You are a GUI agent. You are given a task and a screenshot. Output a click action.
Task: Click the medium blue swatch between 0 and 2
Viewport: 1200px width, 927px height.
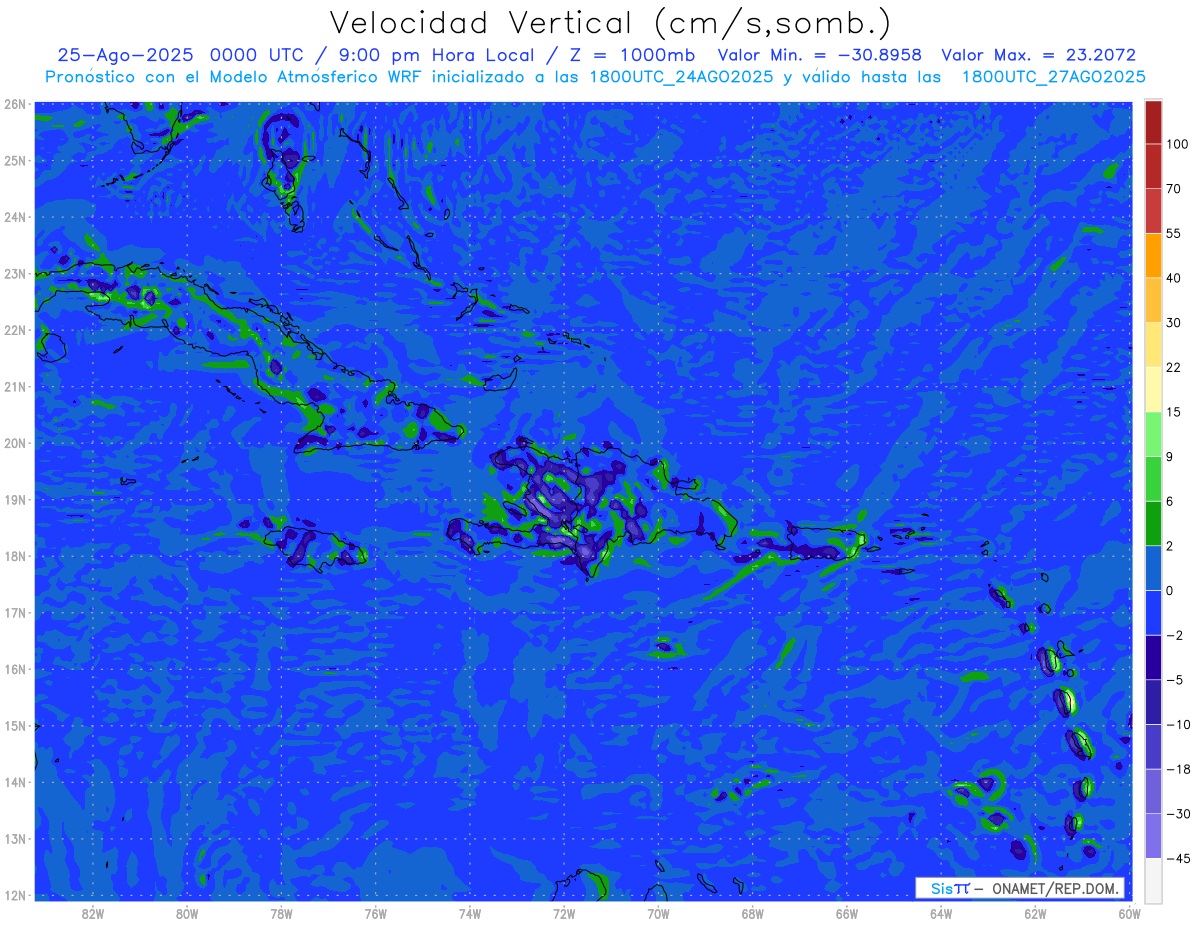(1153, 568)
